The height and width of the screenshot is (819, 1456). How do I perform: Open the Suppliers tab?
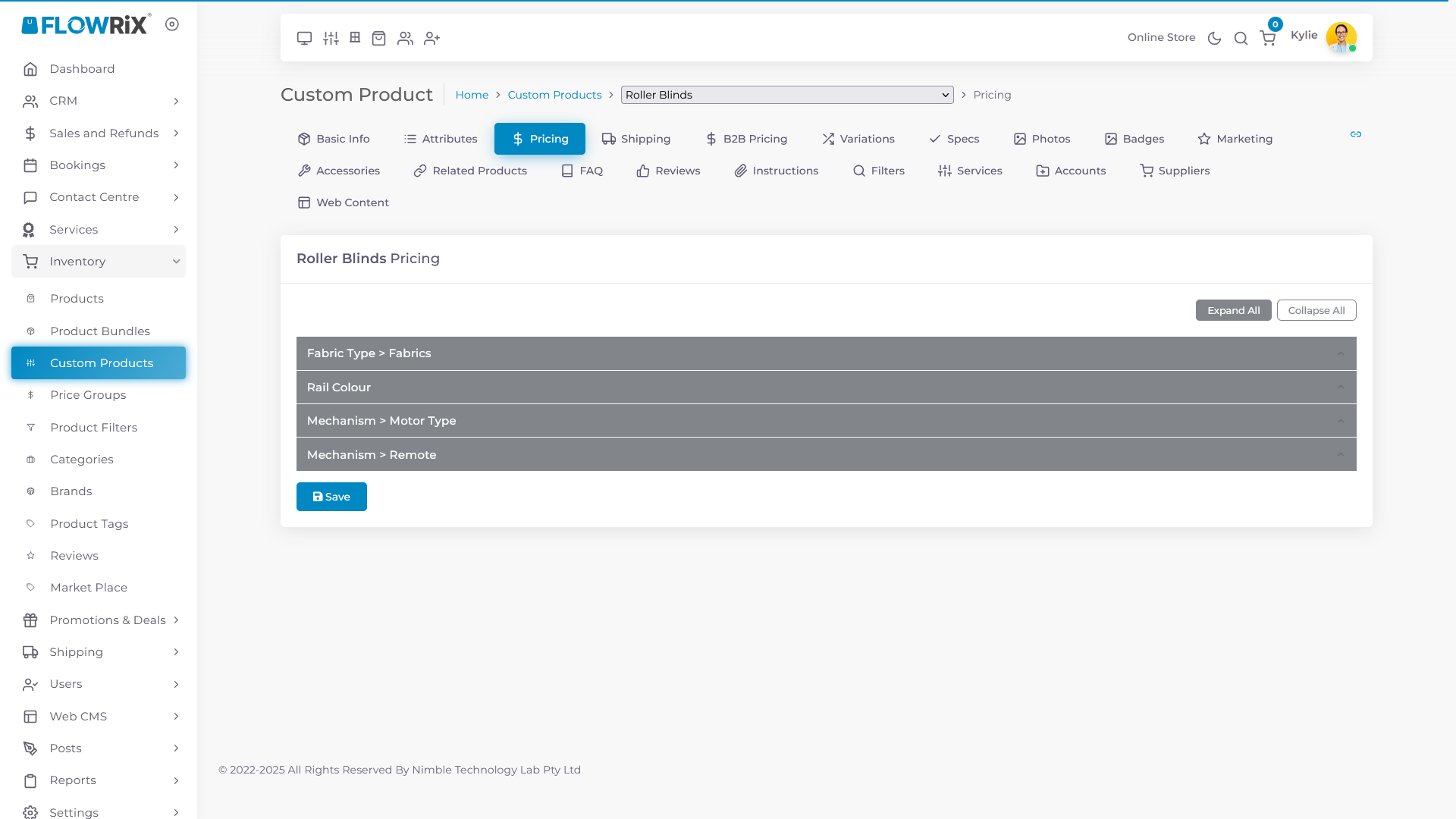[x=1174, y=171]
